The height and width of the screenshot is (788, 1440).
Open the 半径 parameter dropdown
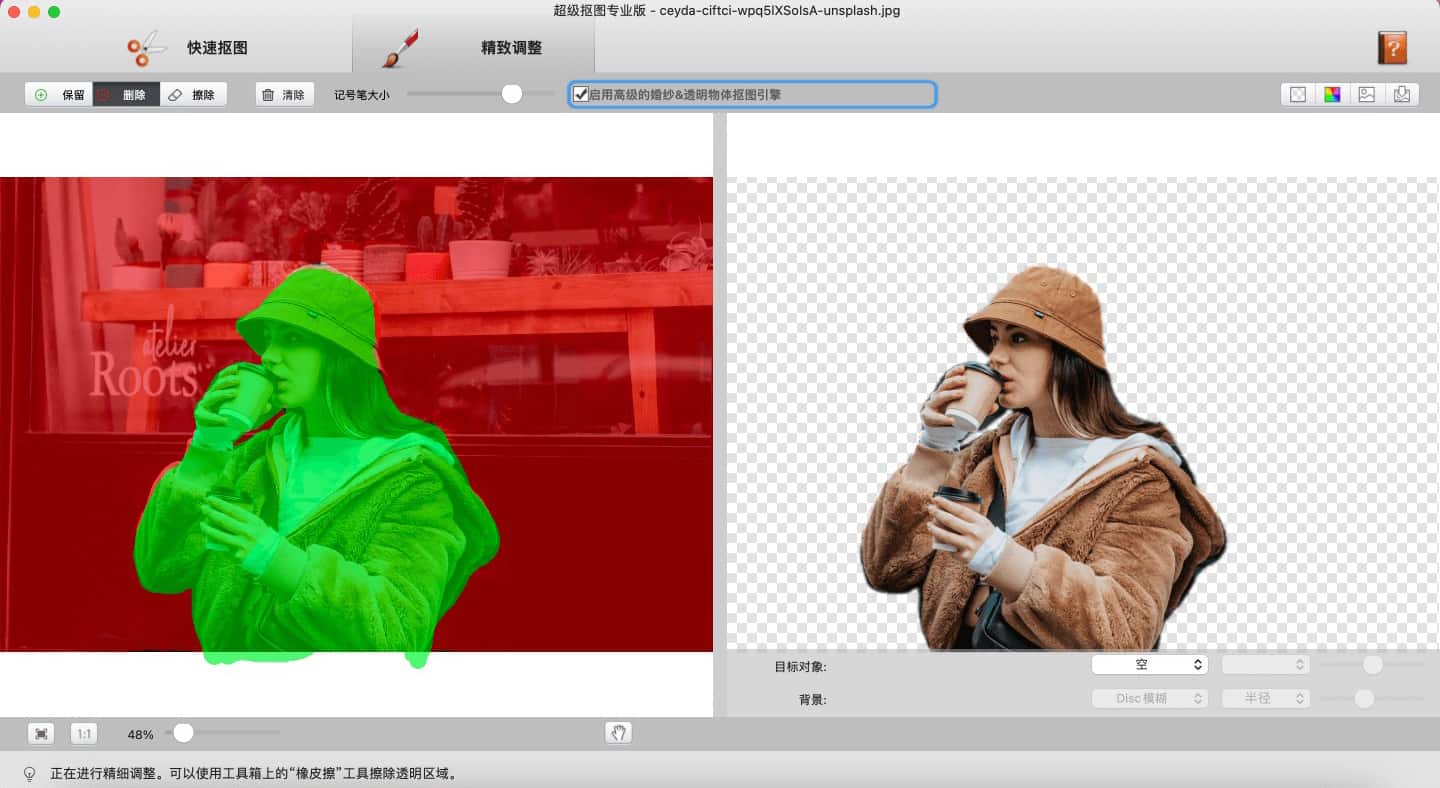pyautogui.click(x=1265, y=699)
